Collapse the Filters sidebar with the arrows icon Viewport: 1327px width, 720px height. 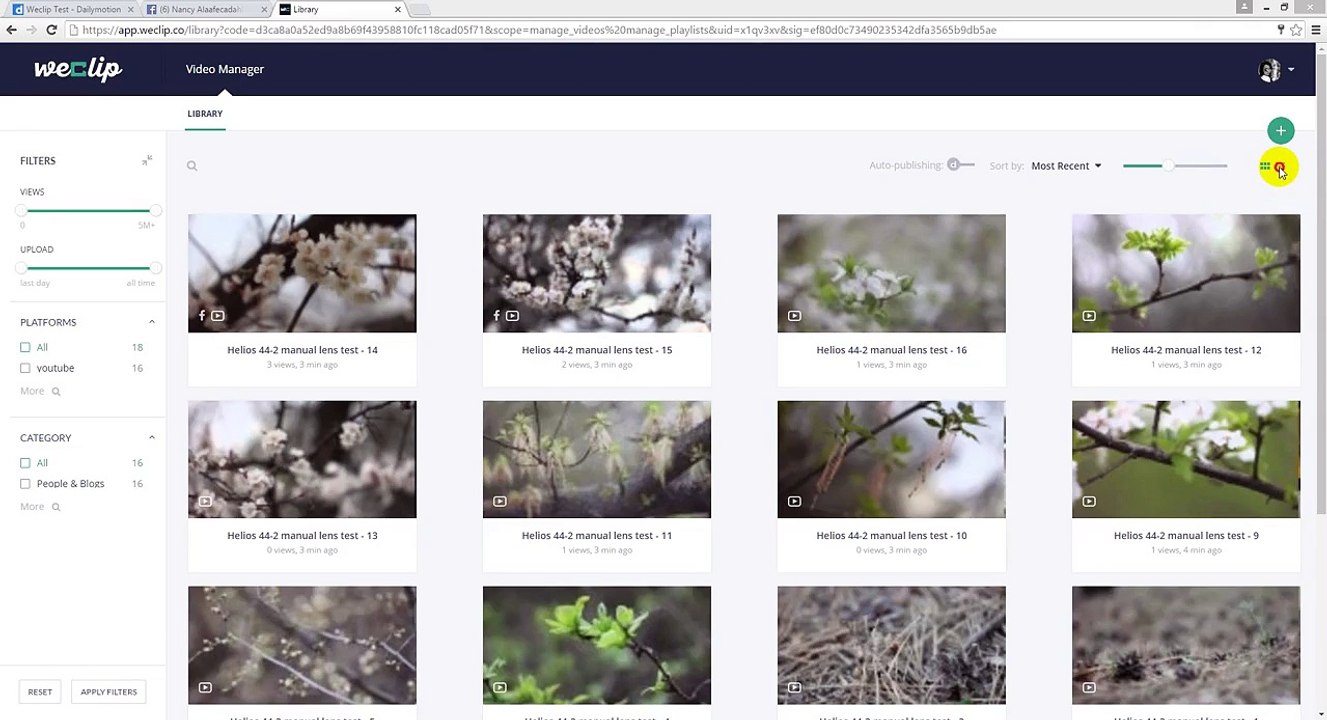point(147,160)
